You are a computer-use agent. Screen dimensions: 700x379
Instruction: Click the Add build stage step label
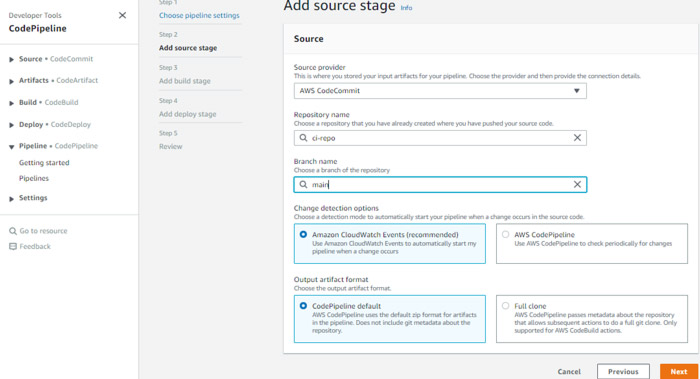pyautogui.click(x=185, y=81)
